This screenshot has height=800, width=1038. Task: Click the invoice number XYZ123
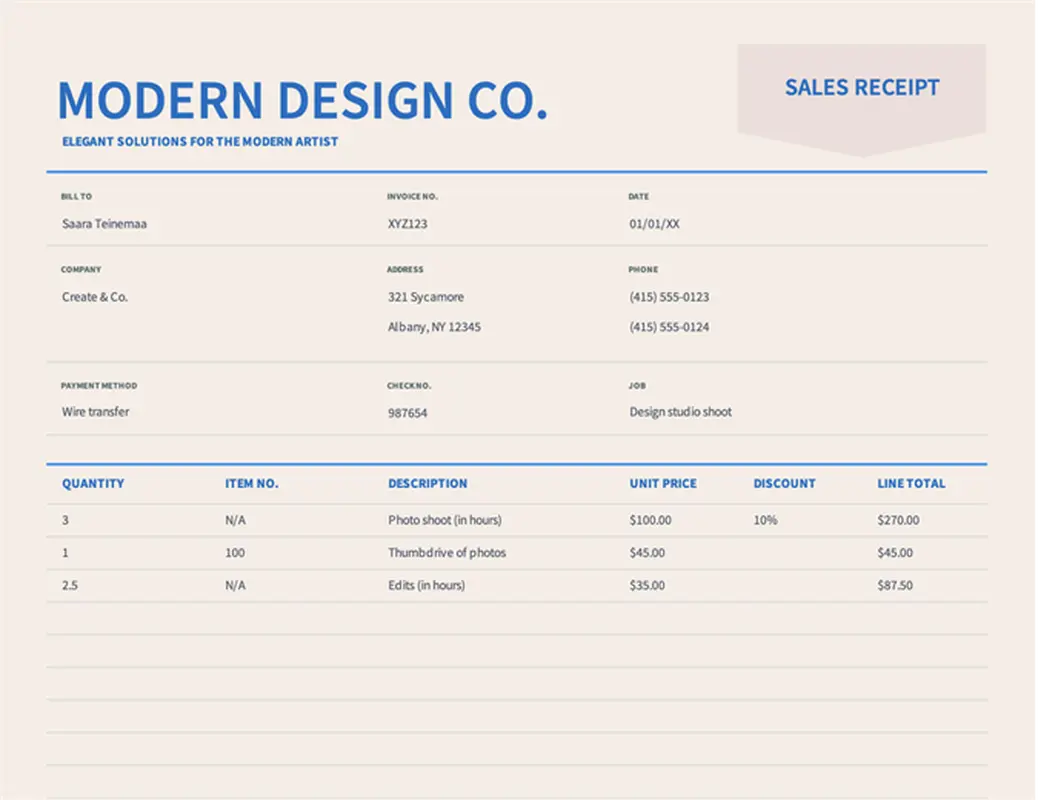tap(407, 224)
